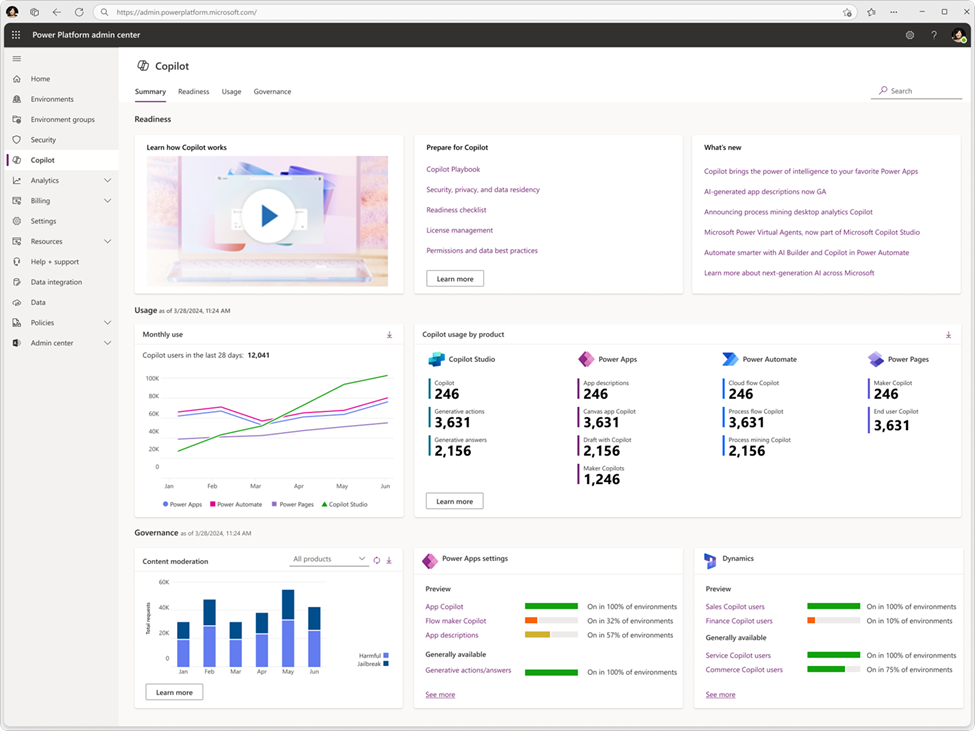Open the Microsoft app launcher grid
975x731 pixels.
click(x=15, y=34)
